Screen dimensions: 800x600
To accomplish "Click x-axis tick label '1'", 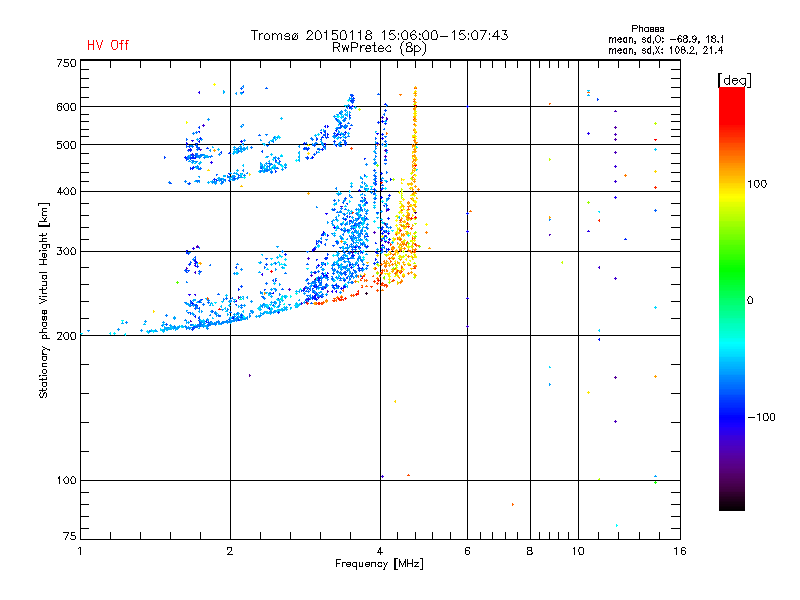I will [80, 551].
